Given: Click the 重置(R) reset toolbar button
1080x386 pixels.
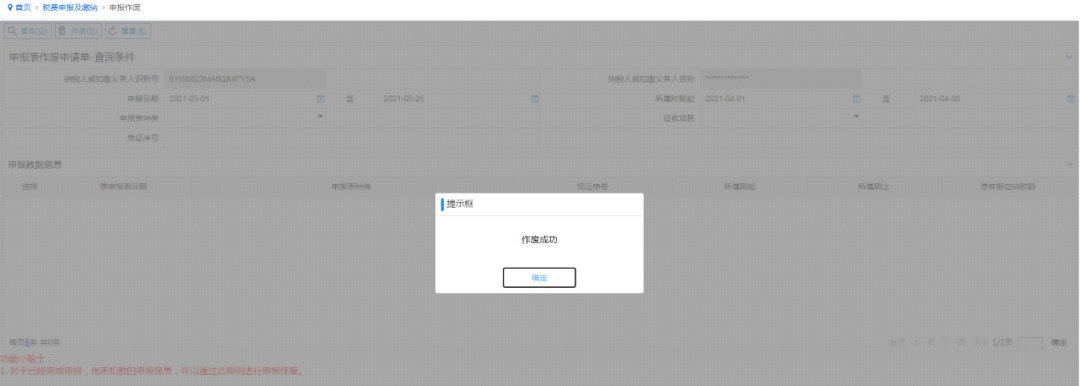Looking at the screenshot, I should [x=128, y=31].
